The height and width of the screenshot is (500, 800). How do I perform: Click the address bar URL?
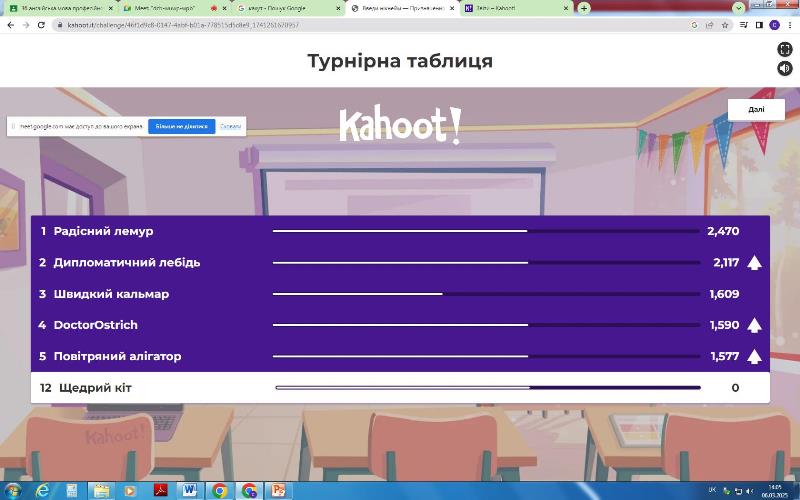(300, 24)
